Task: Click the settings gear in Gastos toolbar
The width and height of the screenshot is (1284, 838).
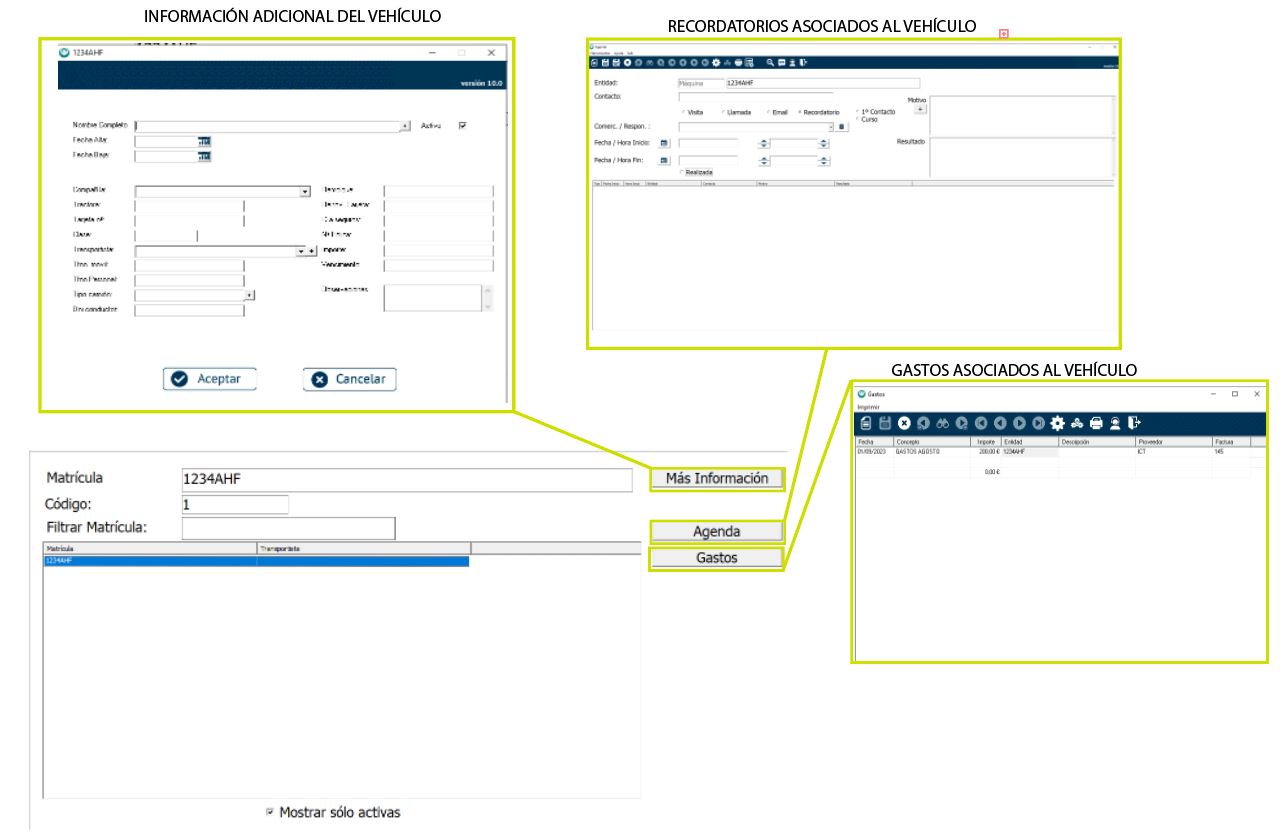Action: point(1057,423)
